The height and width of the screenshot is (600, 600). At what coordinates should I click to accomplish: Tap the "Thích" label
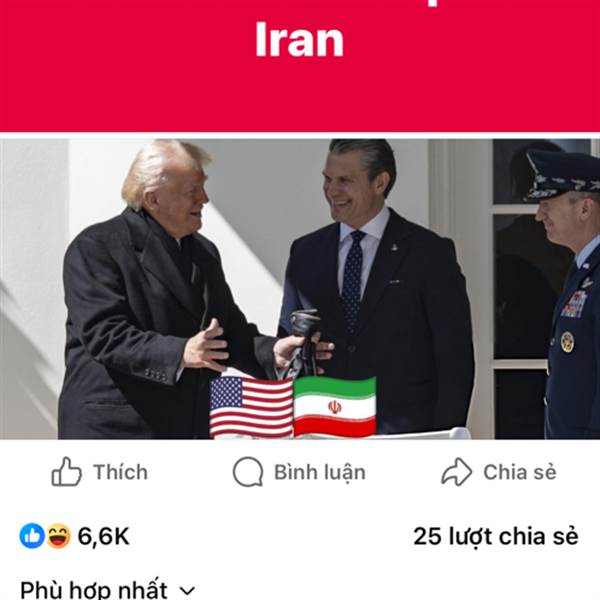point(121,472)
